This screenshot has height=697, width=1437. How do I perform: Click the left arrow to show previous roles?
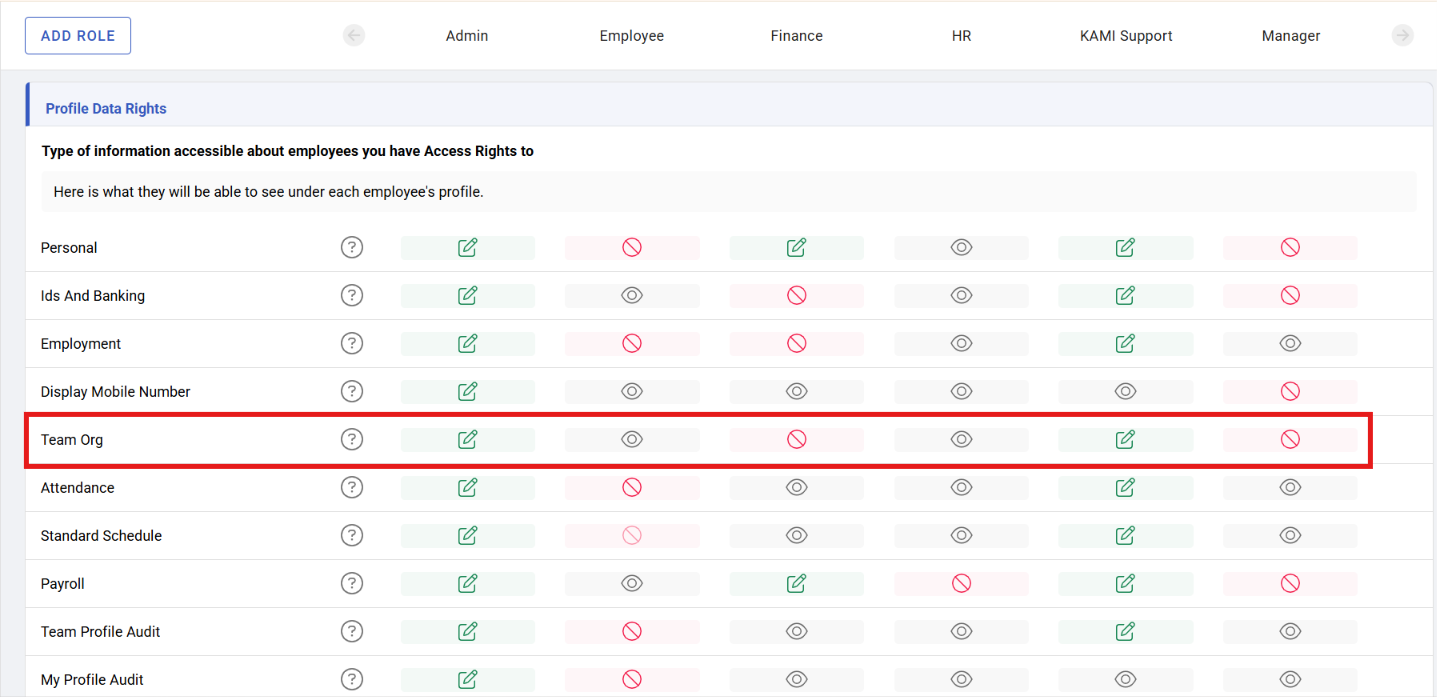[354, 36]
